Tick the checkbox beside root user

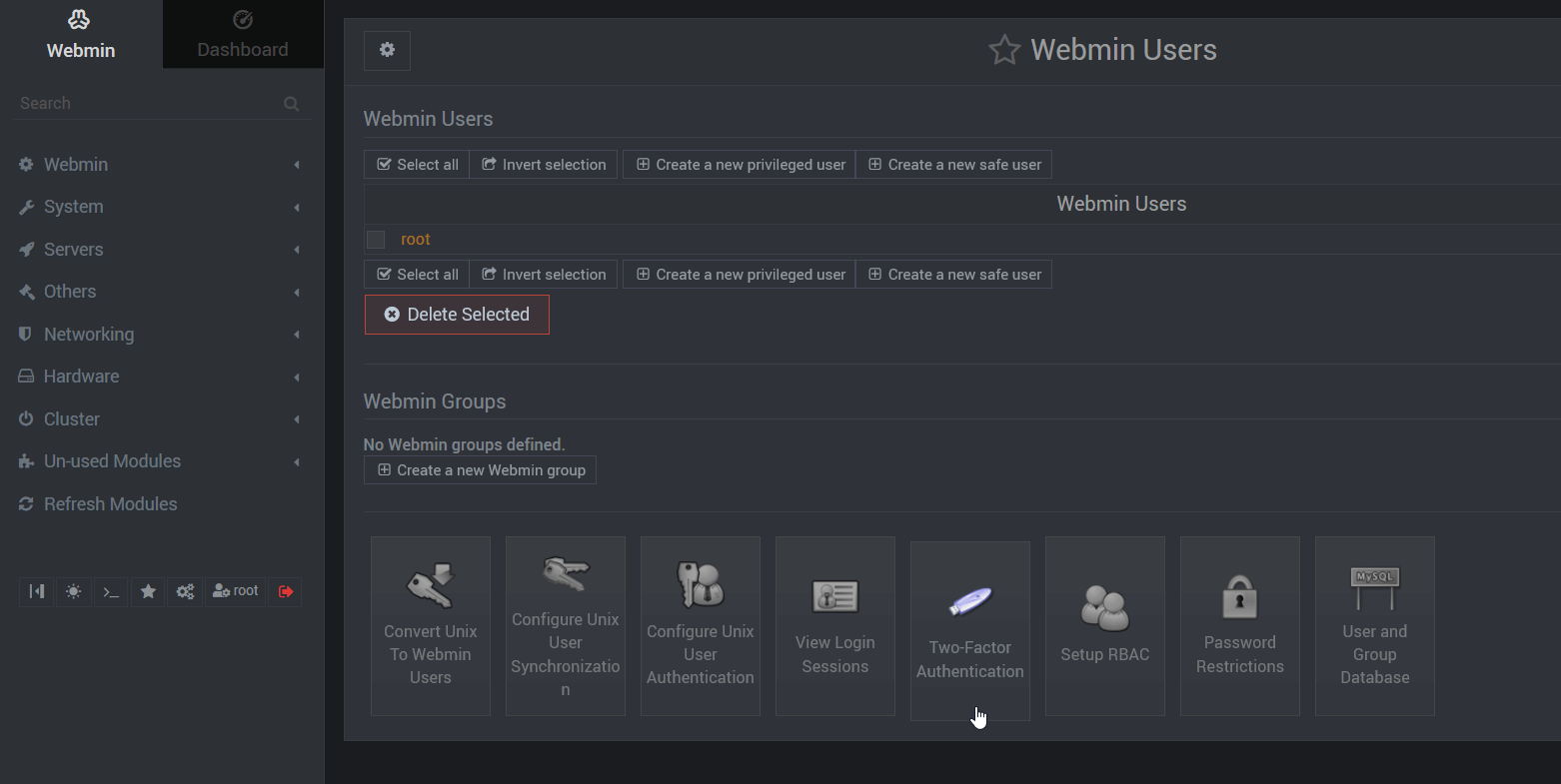pos(376,240)
